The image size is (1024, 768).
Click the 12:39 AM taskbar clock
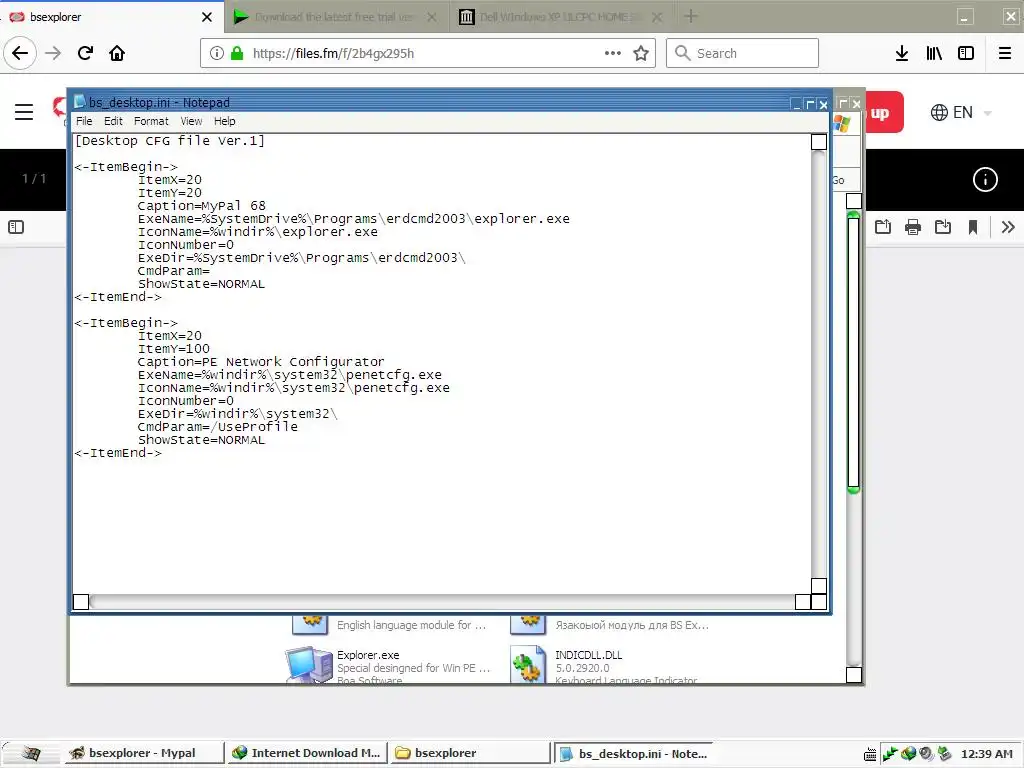[986, 754]
